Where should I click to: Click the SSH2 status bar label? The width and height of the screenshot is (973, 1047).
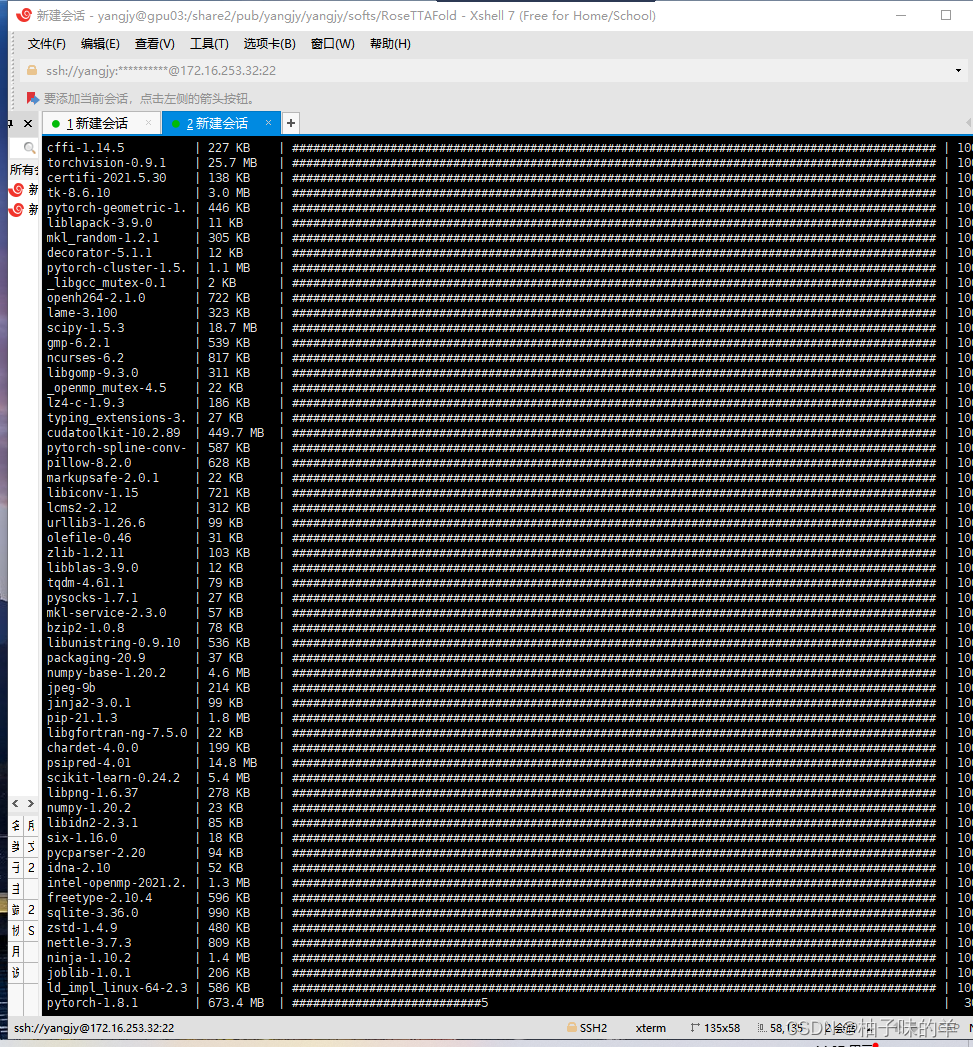click(x=593, y=1028)
